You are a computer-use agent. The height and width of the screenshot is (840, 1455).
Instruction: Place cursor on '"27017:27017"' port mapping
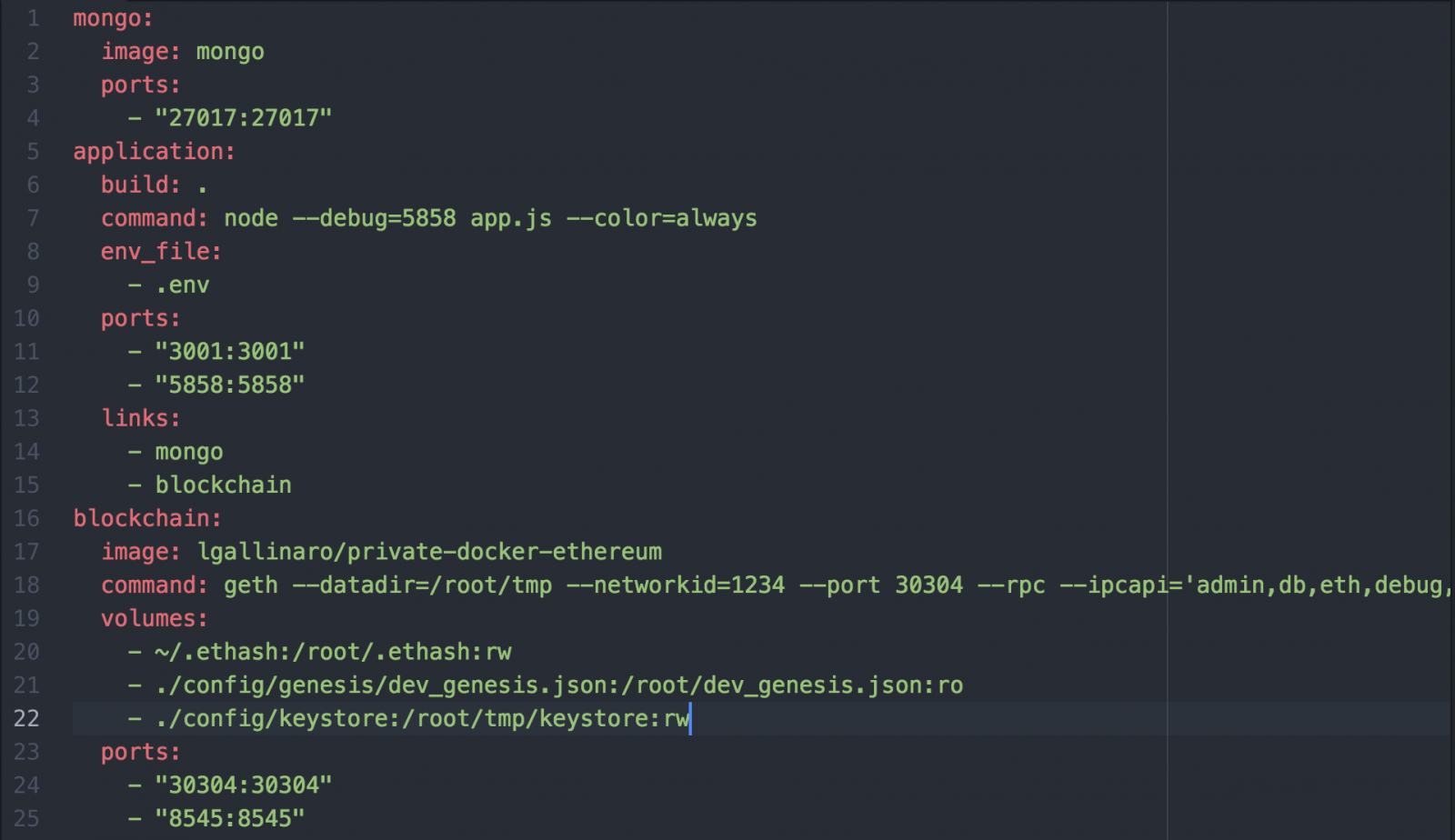coord(244,118)
